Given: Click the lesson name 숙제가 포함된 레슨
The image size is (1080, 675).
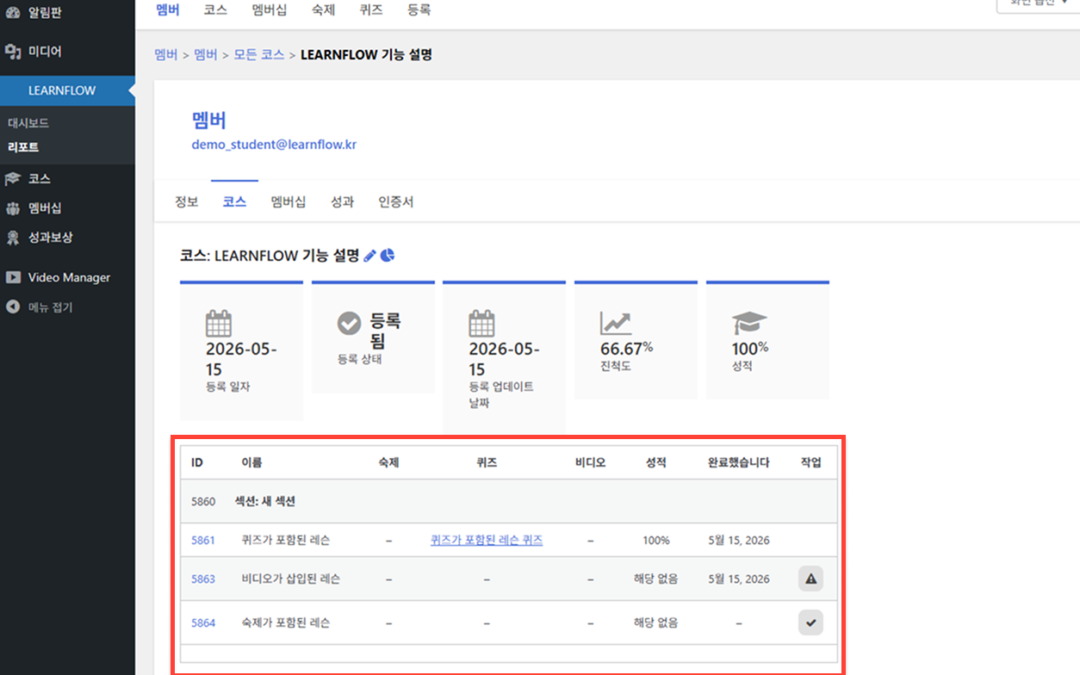Looking at the screenshot, I should [285, 623].
